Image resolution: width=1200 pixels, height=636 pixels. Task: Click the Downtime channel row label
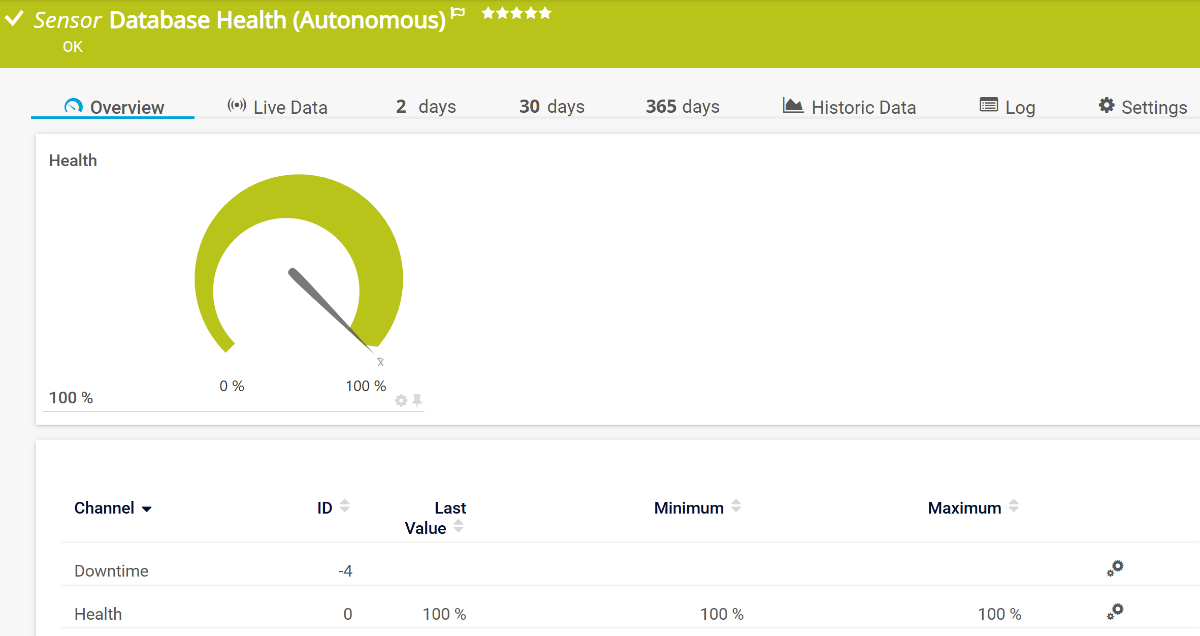[x=111, y=571]
